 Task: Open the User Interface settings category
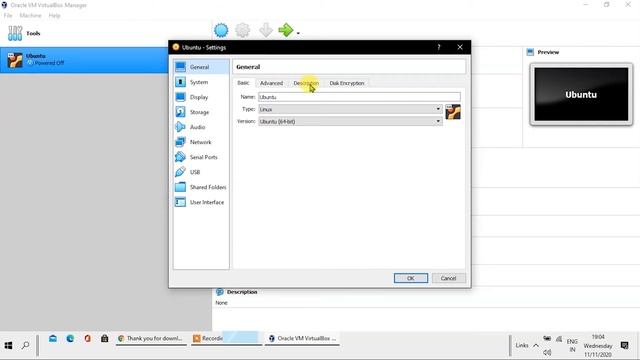tap(201, 202)
